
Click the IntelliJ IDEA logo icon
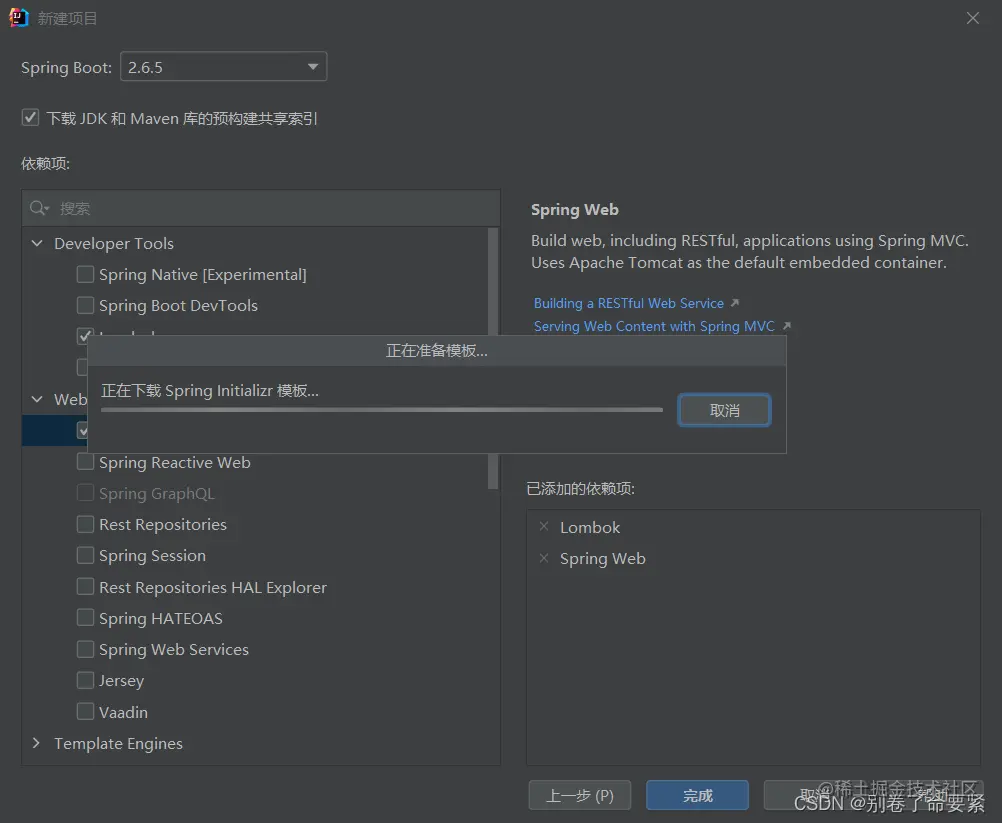[x=19, y=18]
